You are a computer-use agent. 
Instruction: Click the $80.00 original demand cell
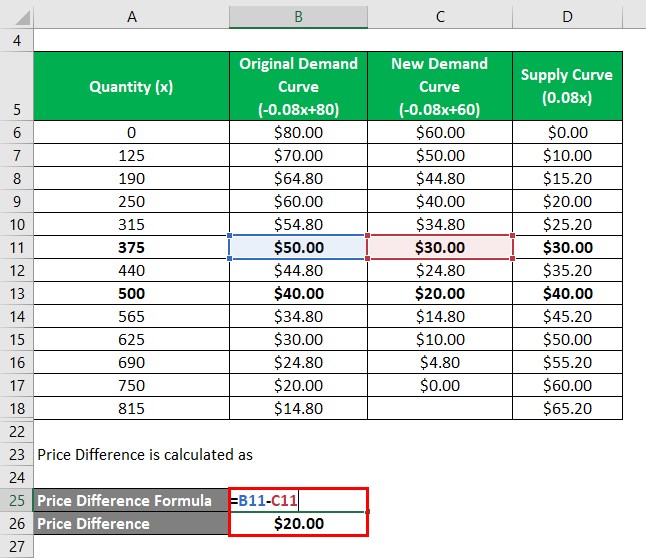[298, 132]
